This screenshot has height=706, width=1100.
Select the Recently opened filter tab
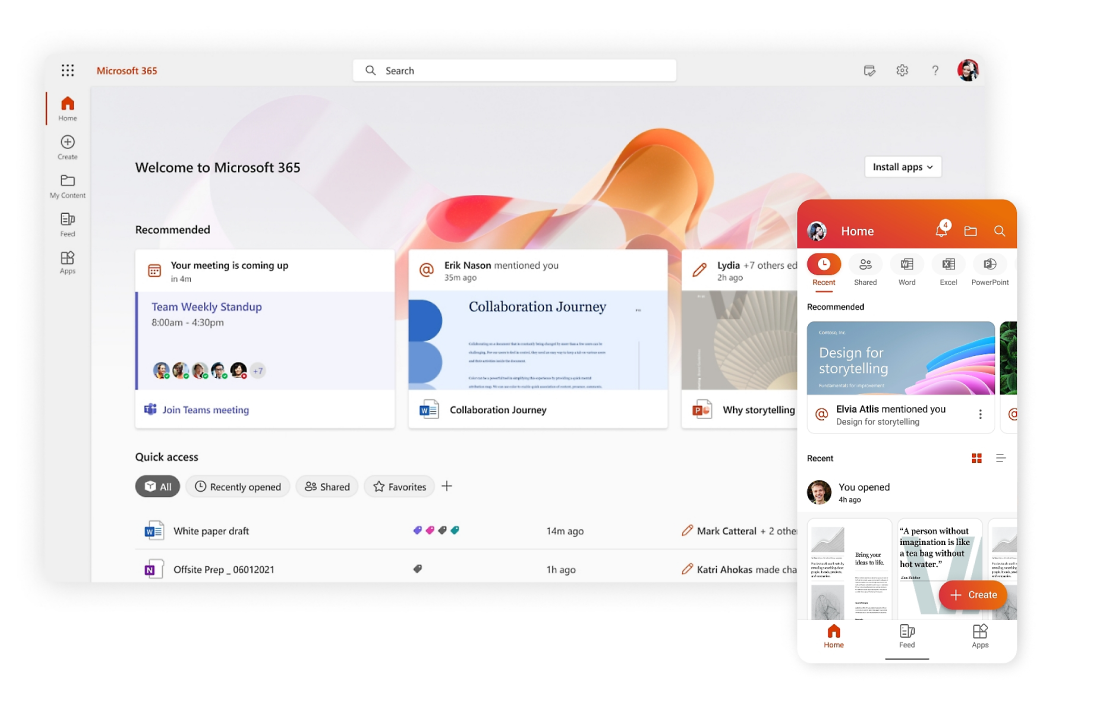click(237, 487)
